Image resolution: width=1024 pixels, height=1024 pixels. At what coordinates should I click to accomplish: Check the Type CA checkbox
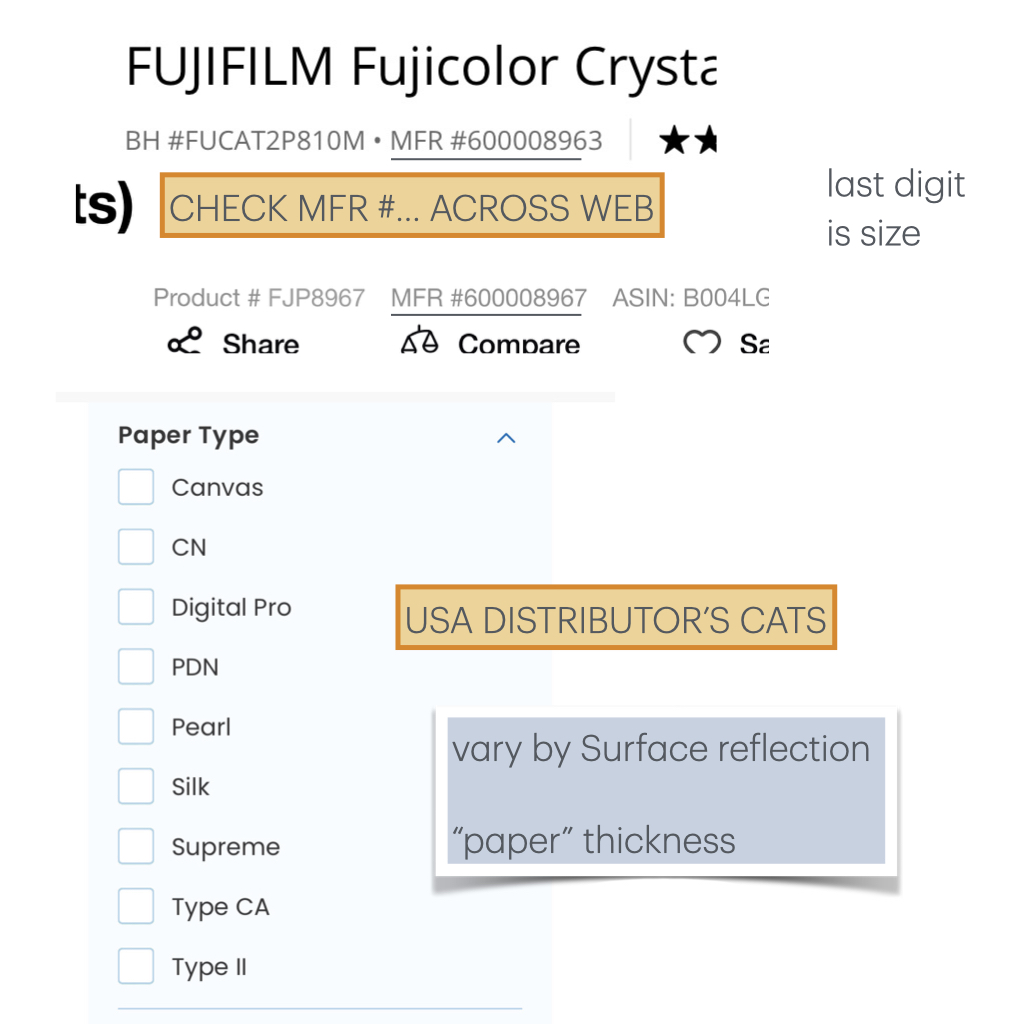click(136, 907)
